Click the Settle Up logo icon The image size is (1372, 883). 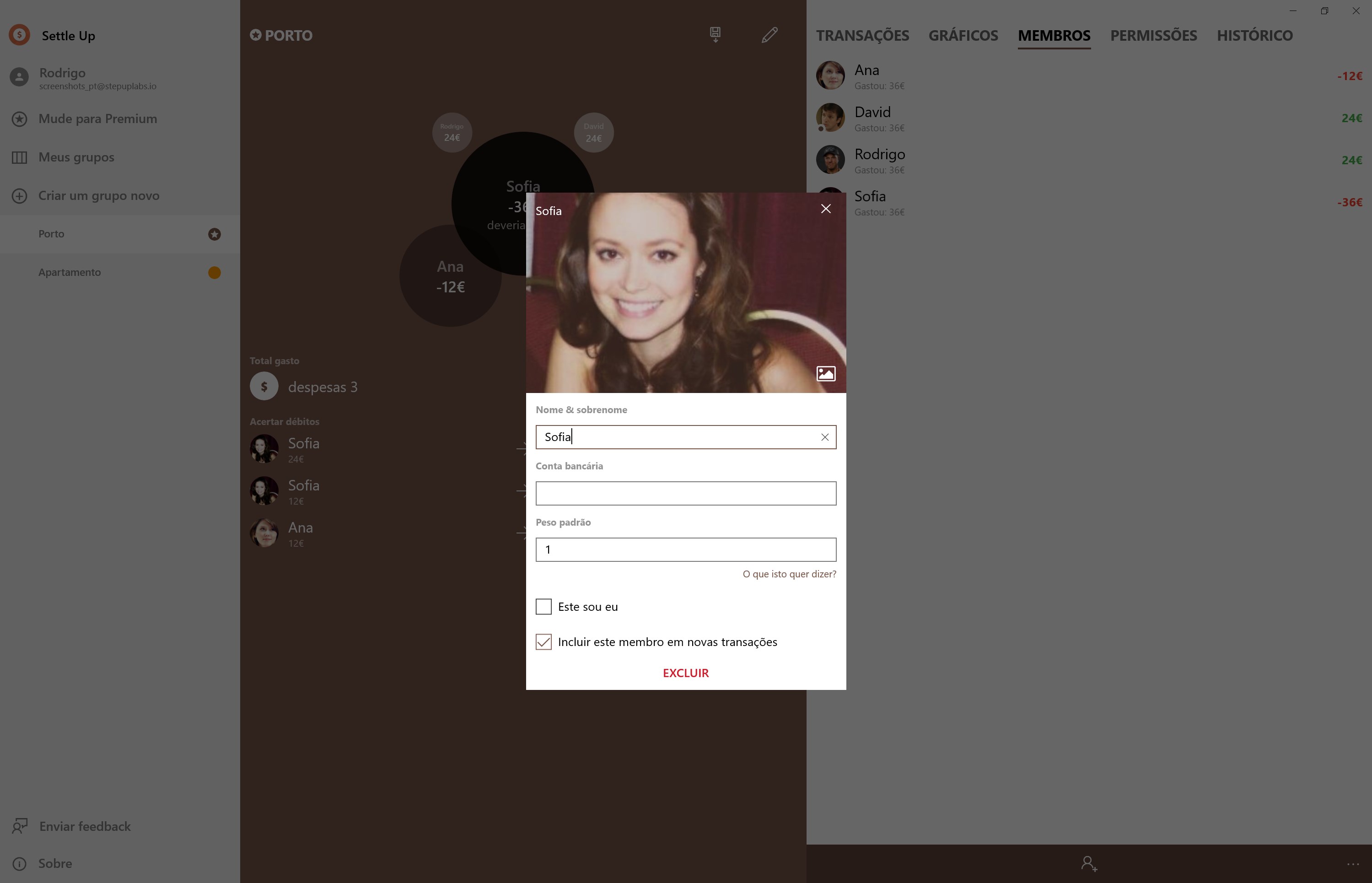click(19, 35)
